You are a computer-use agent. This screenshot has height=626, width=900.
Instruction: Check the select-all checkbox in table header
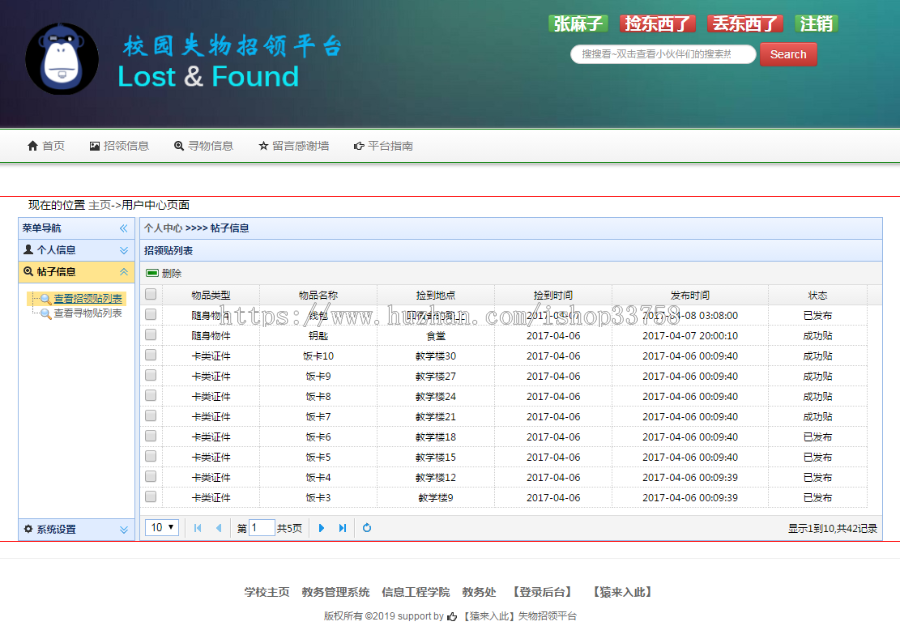pos(151,295)
